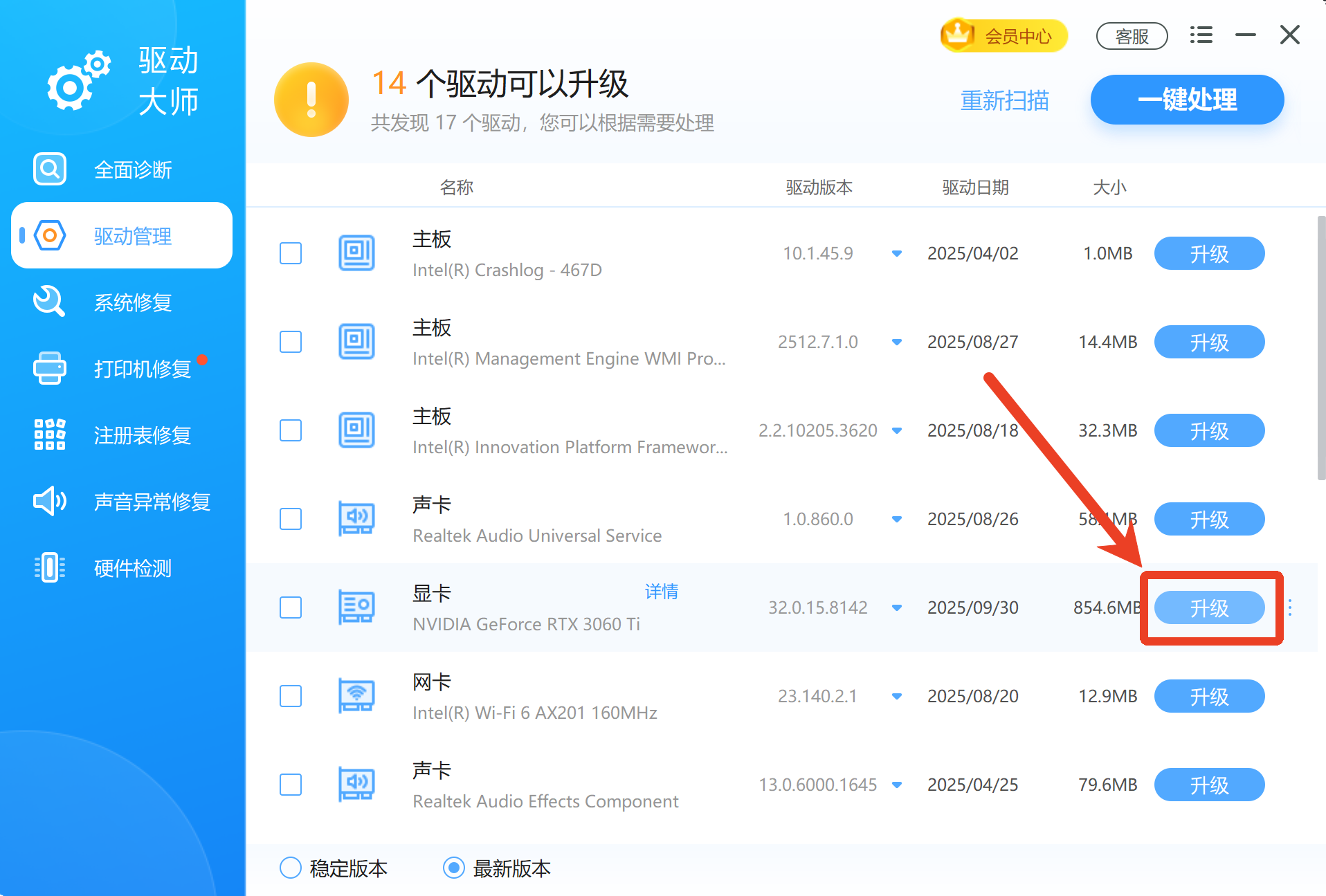Viewport: 1326px width, 896px height.
Task: Expand version dropdown for RTX 3060 Ti driver
Action: coord(897,607)
